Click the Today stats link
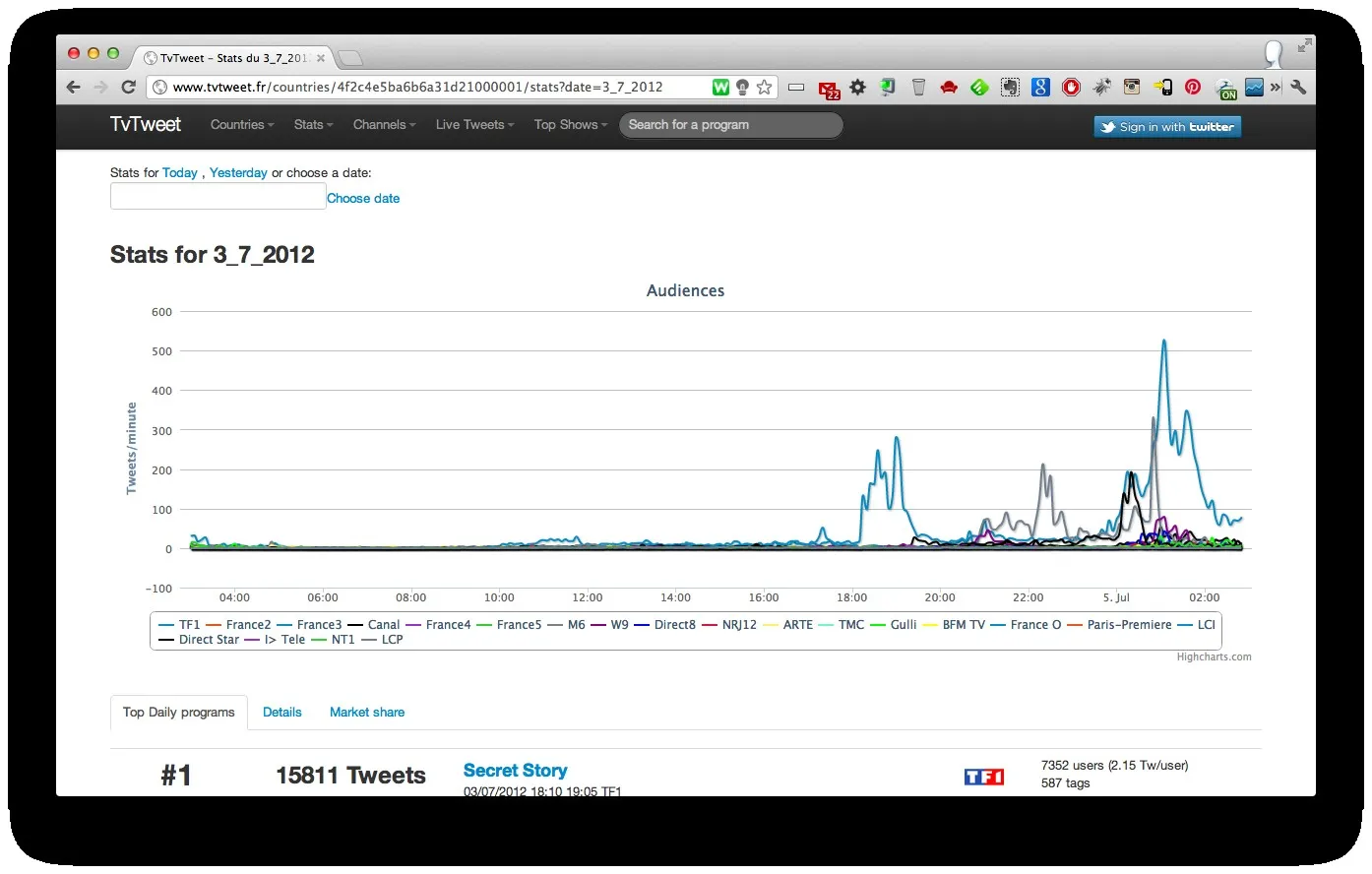The height and width of the screenshot is (874, 1372). point(180,172)
